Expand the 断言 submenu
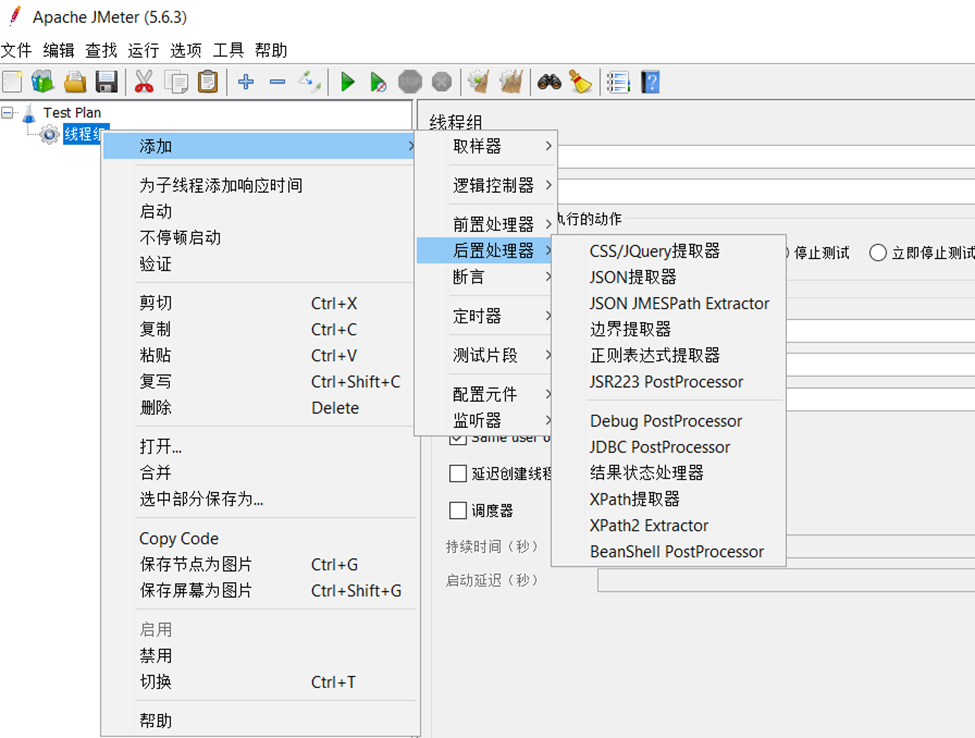The image size is (975, 738). [485, 276]
